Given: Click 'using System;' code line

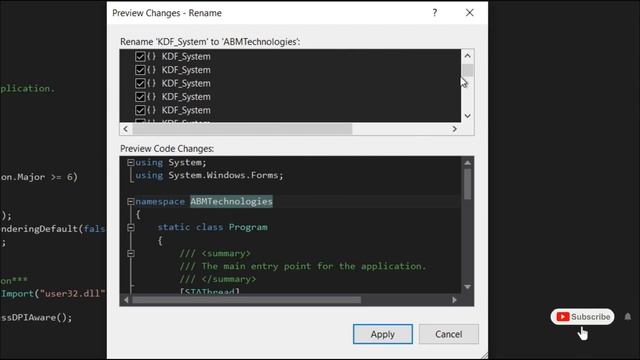Looking at the screenshot, I should [171, 162].
